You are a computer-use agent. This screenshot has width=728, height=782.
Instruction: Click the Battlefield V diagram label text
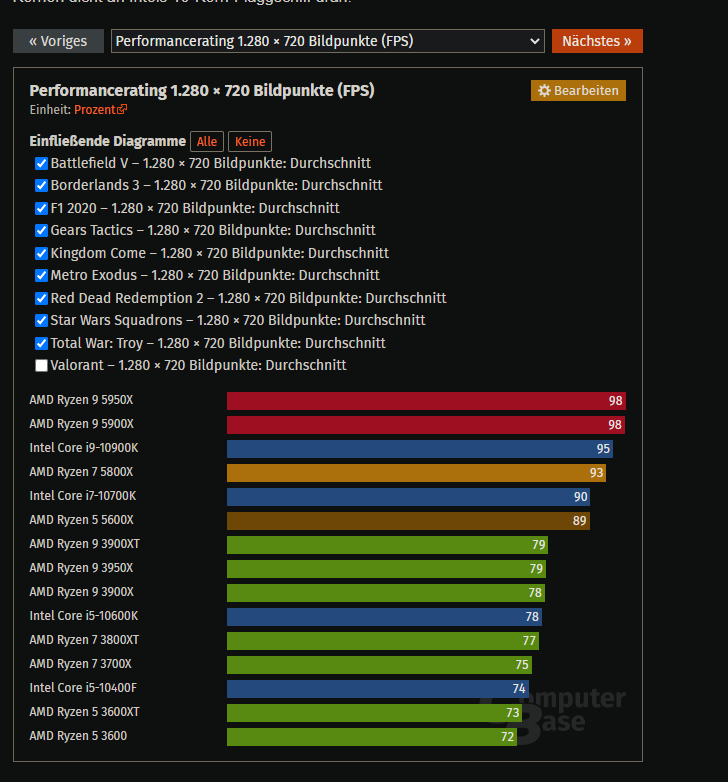click(211, 164)
